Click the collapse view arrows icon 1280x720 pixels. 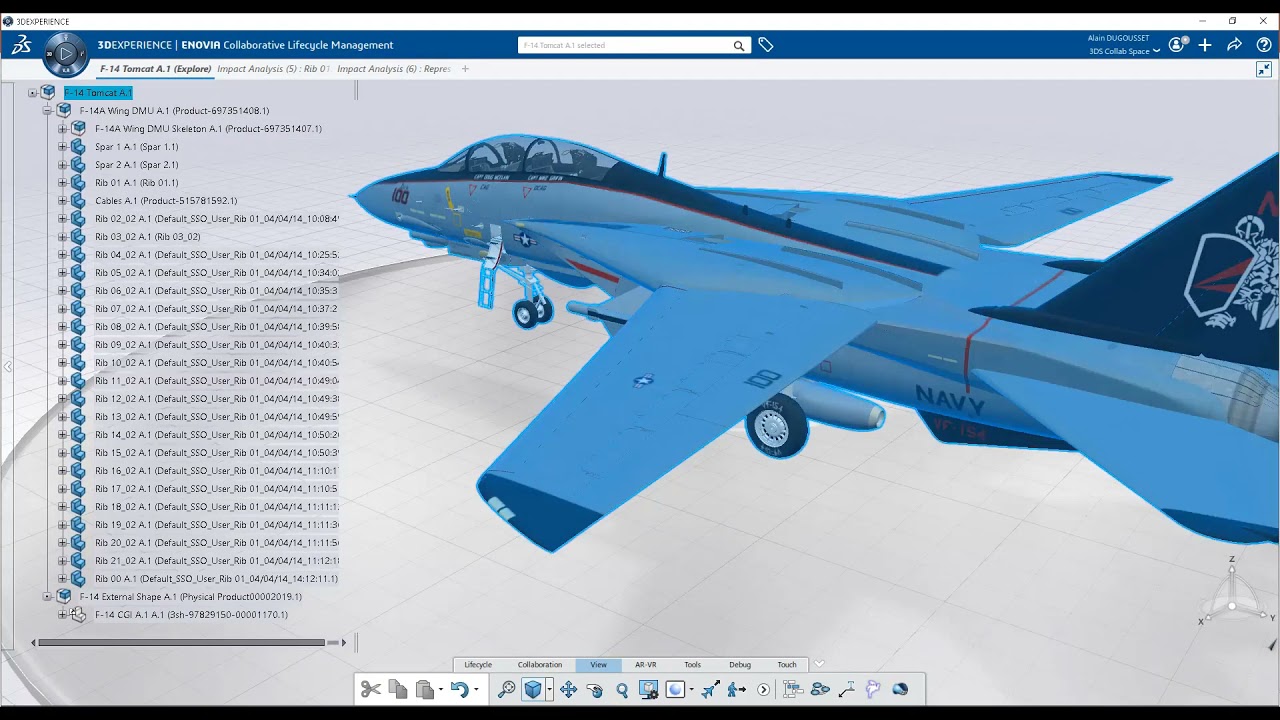coord(1264,69)
